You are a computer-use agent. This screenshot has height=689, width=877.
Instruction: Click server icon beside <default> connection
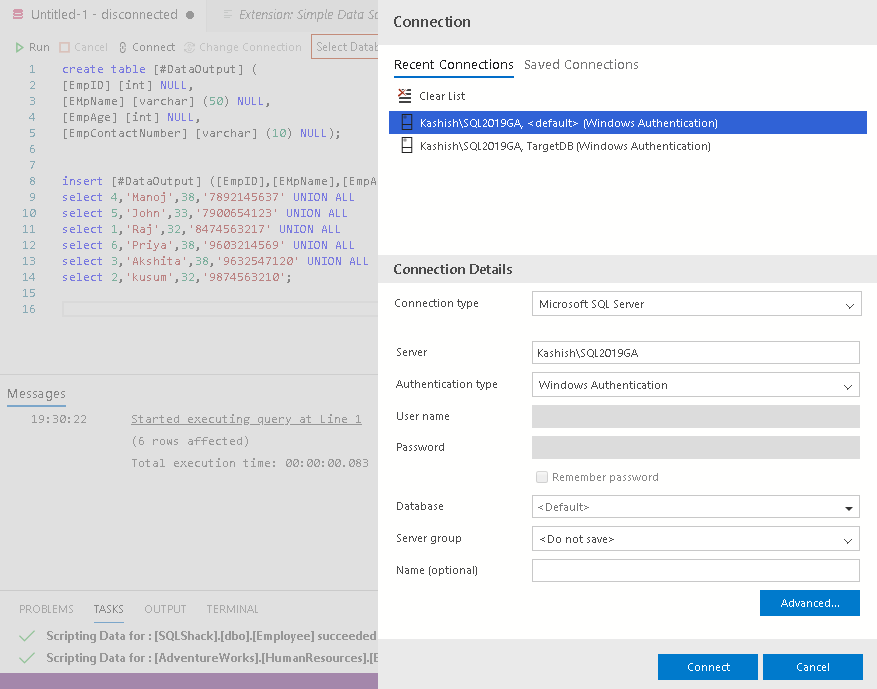[406, 123]
